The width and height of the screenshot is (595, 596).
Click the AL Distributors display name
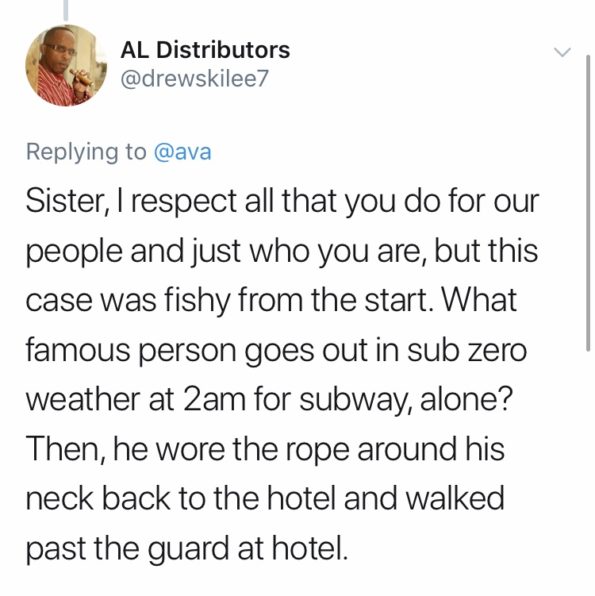click(205, 50)
